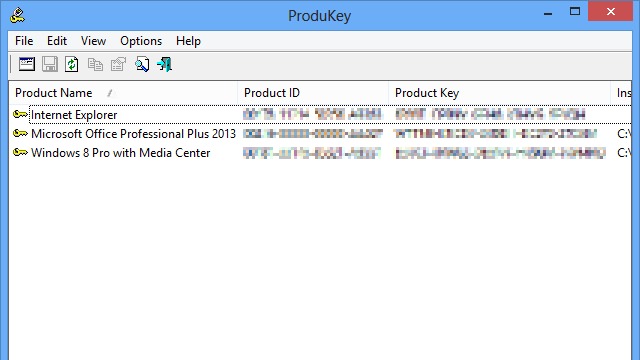Sort by the Product Name column header
Viewport: 640px width, 360px height.
coord(123,93)
